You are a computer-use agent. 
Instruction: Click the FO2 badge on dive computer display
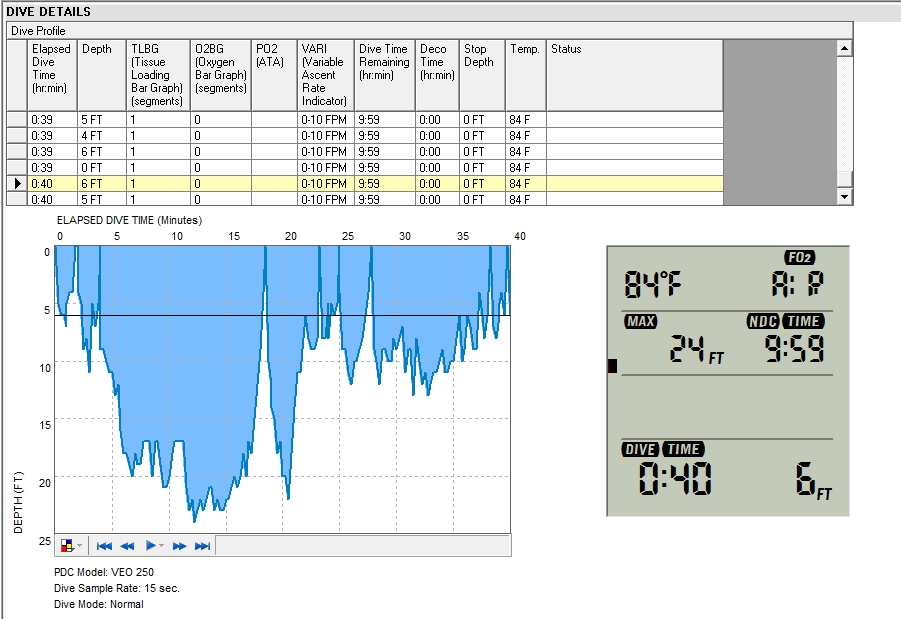point(800,257)
